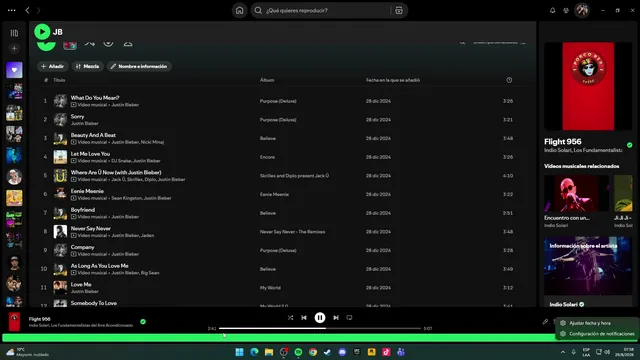Open Encore album link
Image resolution: width=640 pixels, height=360 pixels.
[x=267, y=157]
